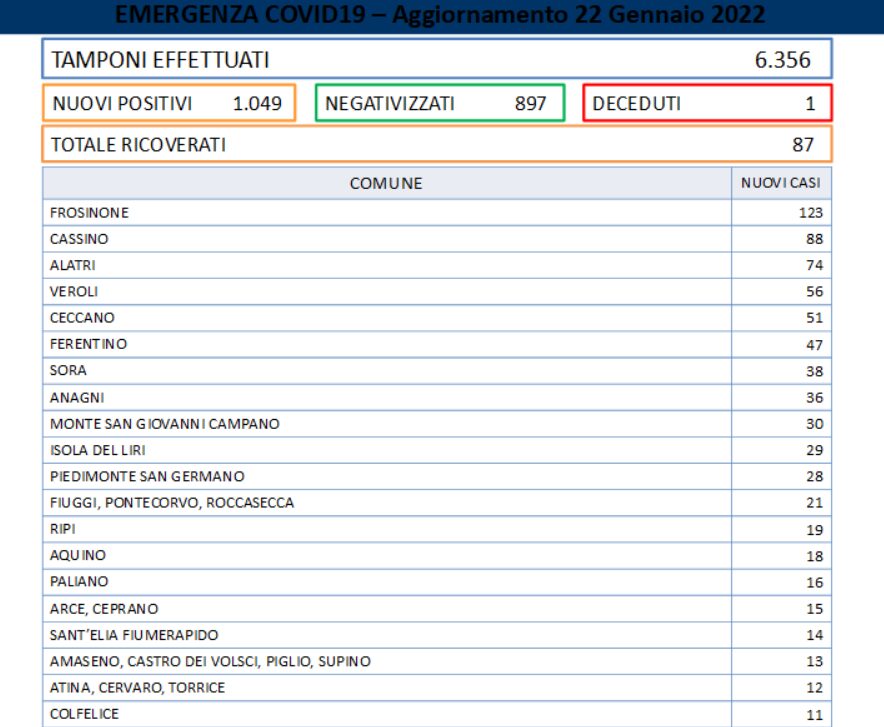Click the value '56' for Veroli
Image resolution: width=884 pixels, height=727 pixels.
coord(815,291)
